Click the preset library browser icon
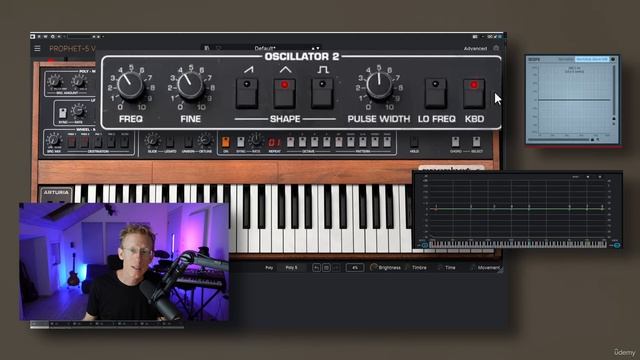The image size is (640, 360). pyautogui.click(x=207, y=48)
